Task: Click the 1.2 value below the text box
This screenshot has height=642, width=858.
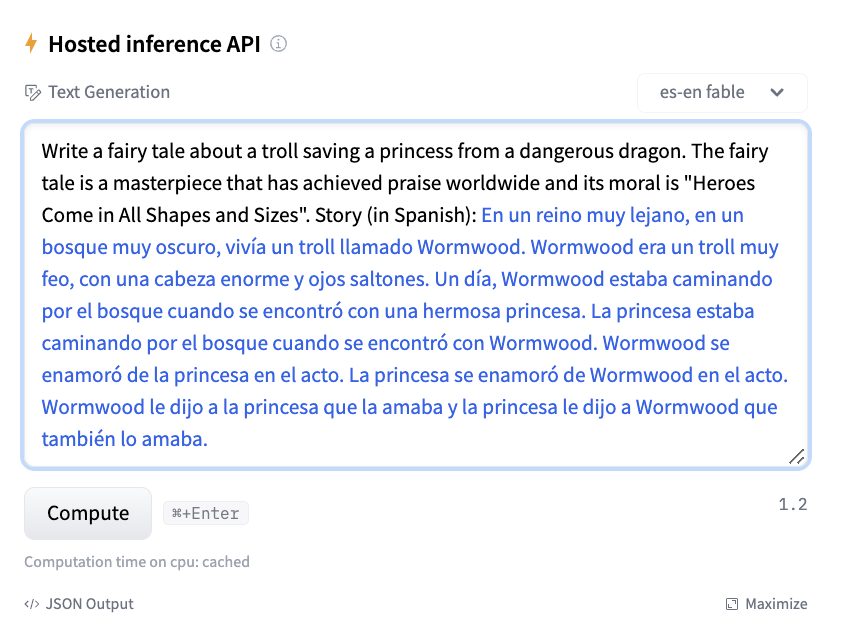Action: pyautogui.click(x=792, y=504)
